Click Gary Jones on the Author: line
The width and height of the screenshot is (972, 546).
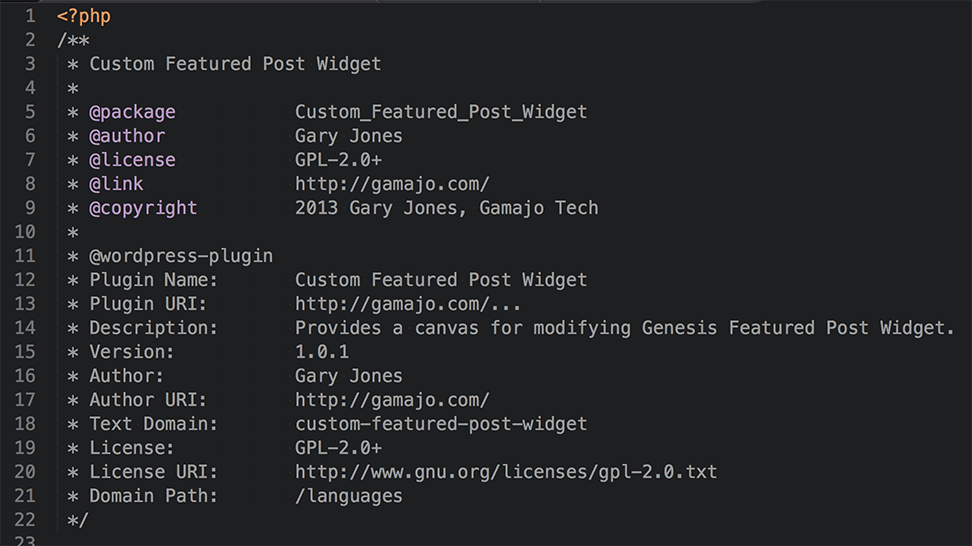(x=349, y=376)
